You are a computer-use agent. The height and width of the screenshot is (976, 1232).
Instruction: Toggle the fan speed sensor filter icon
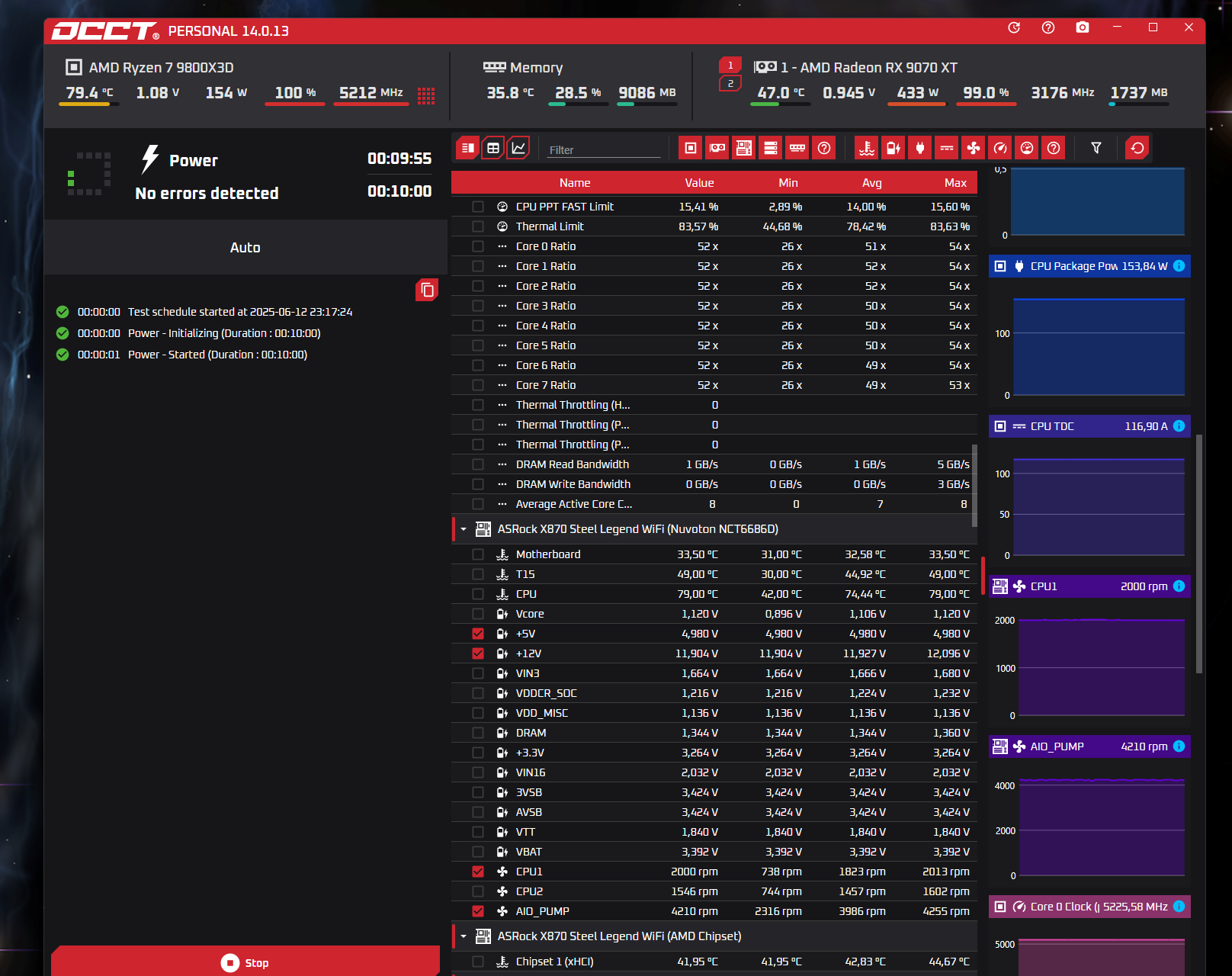pyautogui.click(x=974, y=148)
